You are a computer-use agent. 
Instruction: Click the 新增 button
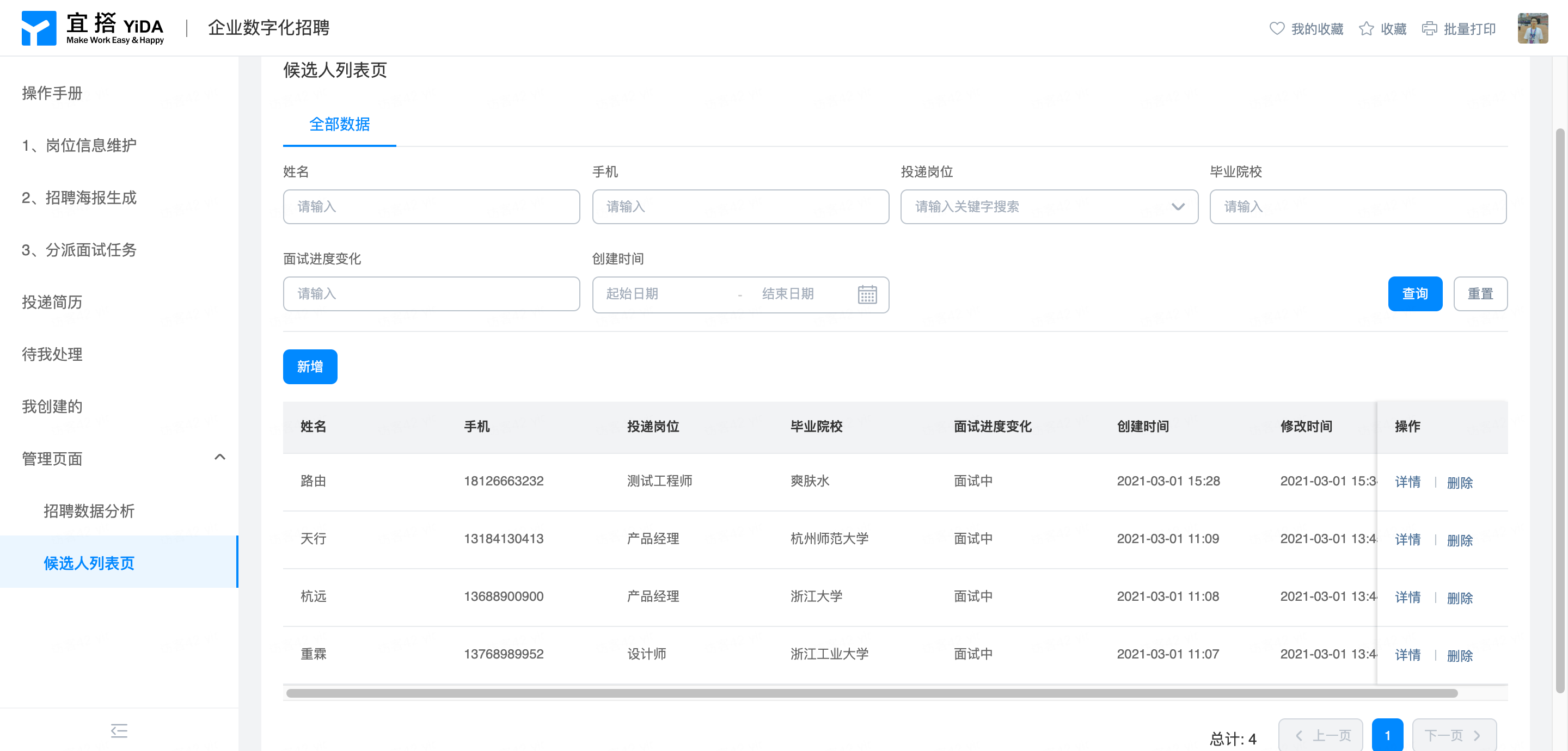pos(310,366)
